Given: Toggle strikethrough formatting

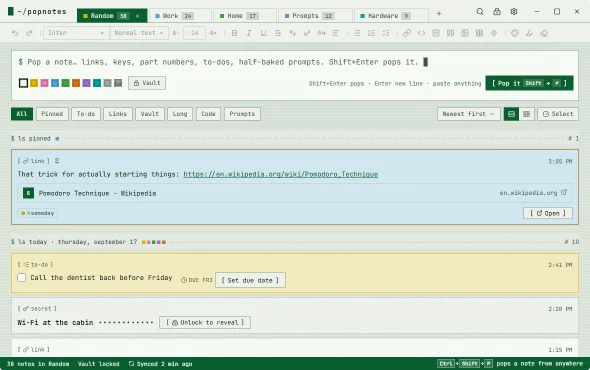Looking at the screenshot, I should point(278,33).
